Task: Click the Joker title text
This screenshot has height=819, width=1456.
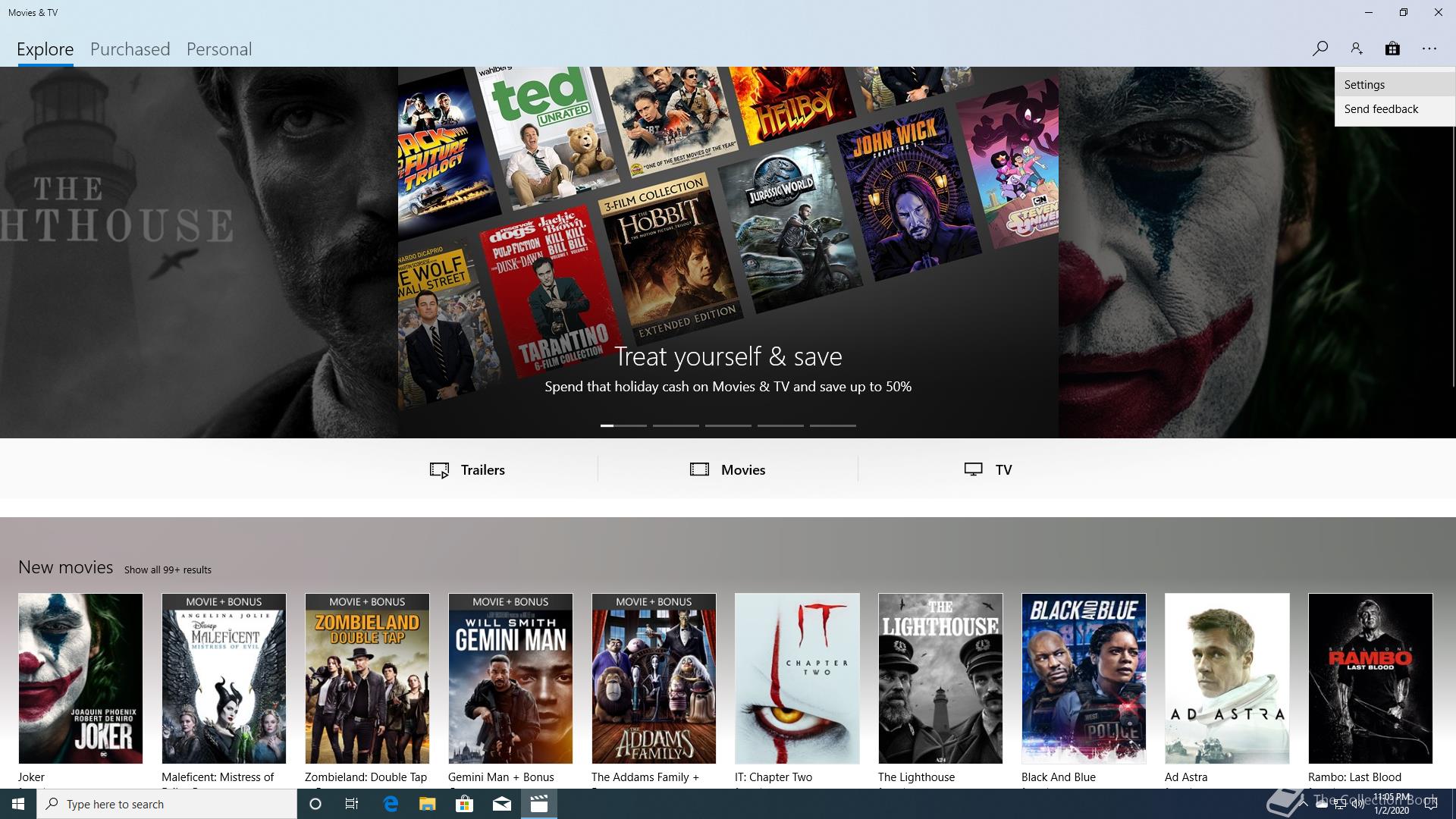Action: (31, 777)
